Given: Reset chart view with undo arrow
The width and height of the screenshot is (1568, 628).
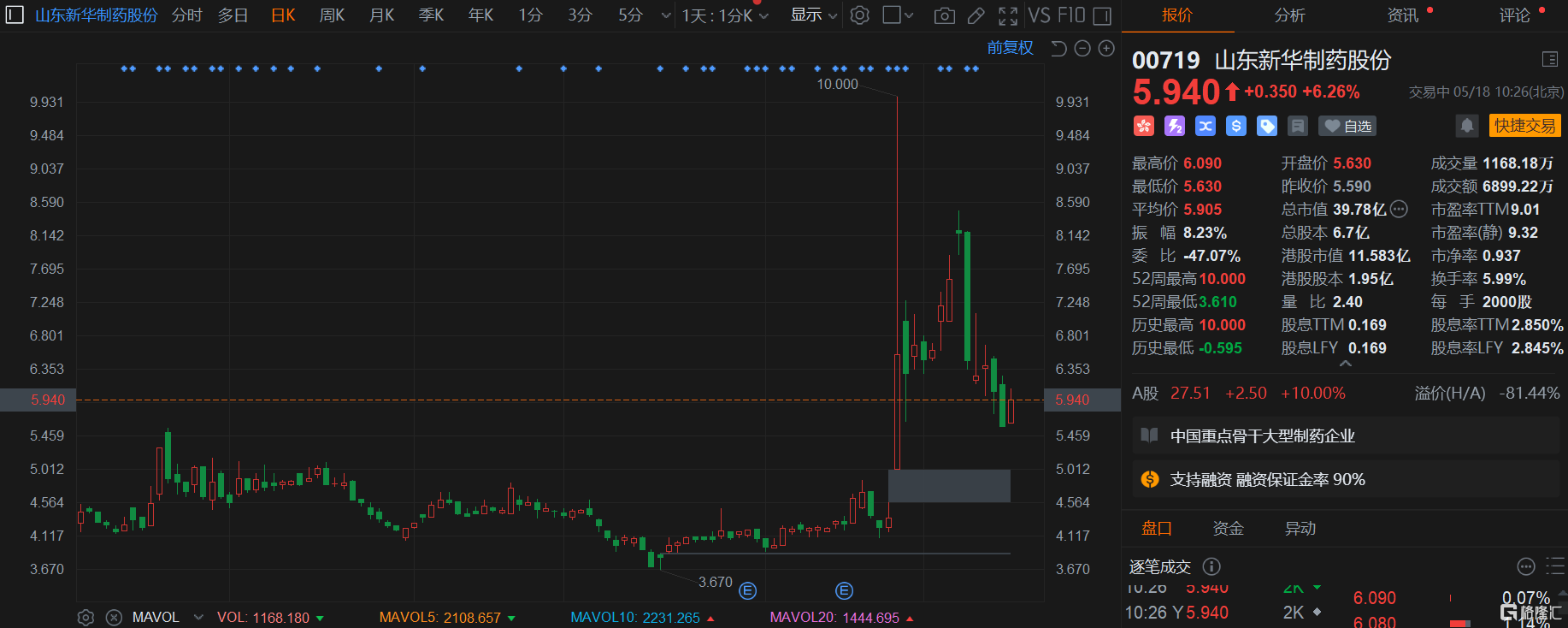Looking at the screenshot, I should tap(1058, 49).
